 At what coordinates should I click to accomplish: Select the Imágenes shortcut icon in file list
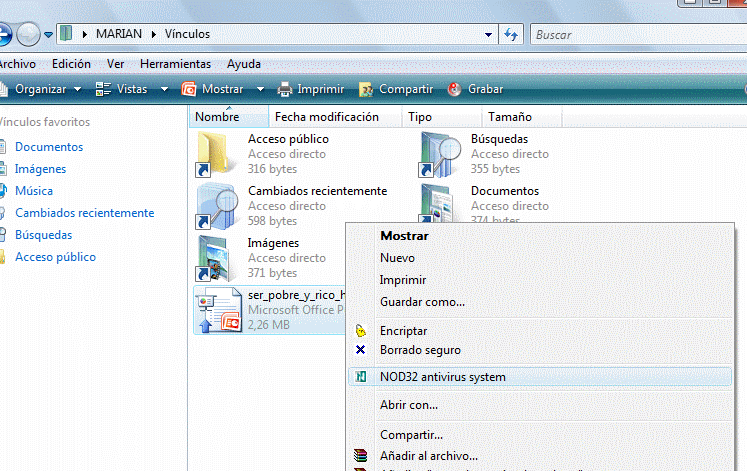tap(215, 258)
